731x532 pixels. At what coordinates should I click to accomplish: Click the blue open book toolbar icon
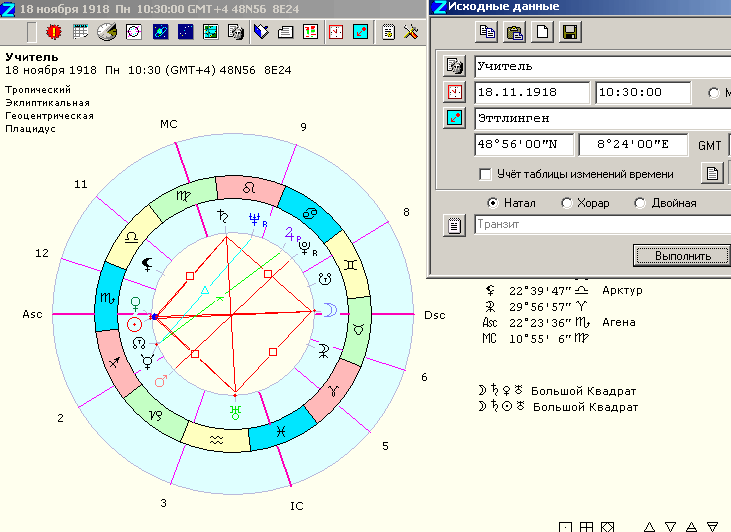261,32
